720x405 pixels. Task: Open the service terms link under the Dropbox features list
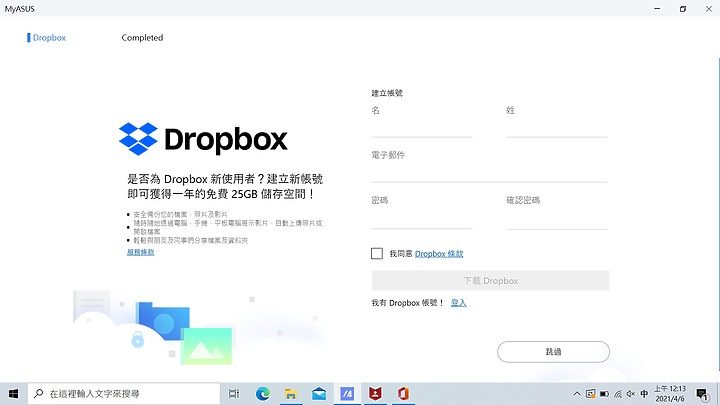pyautogui.click(x=141, y=252)
